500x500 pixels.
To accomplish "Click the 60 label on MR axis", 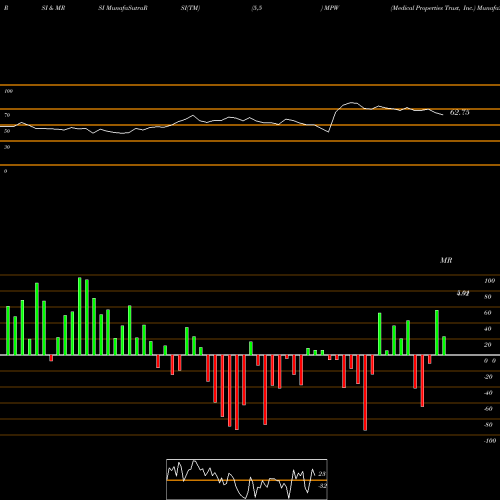I will [x=488, y=313].
